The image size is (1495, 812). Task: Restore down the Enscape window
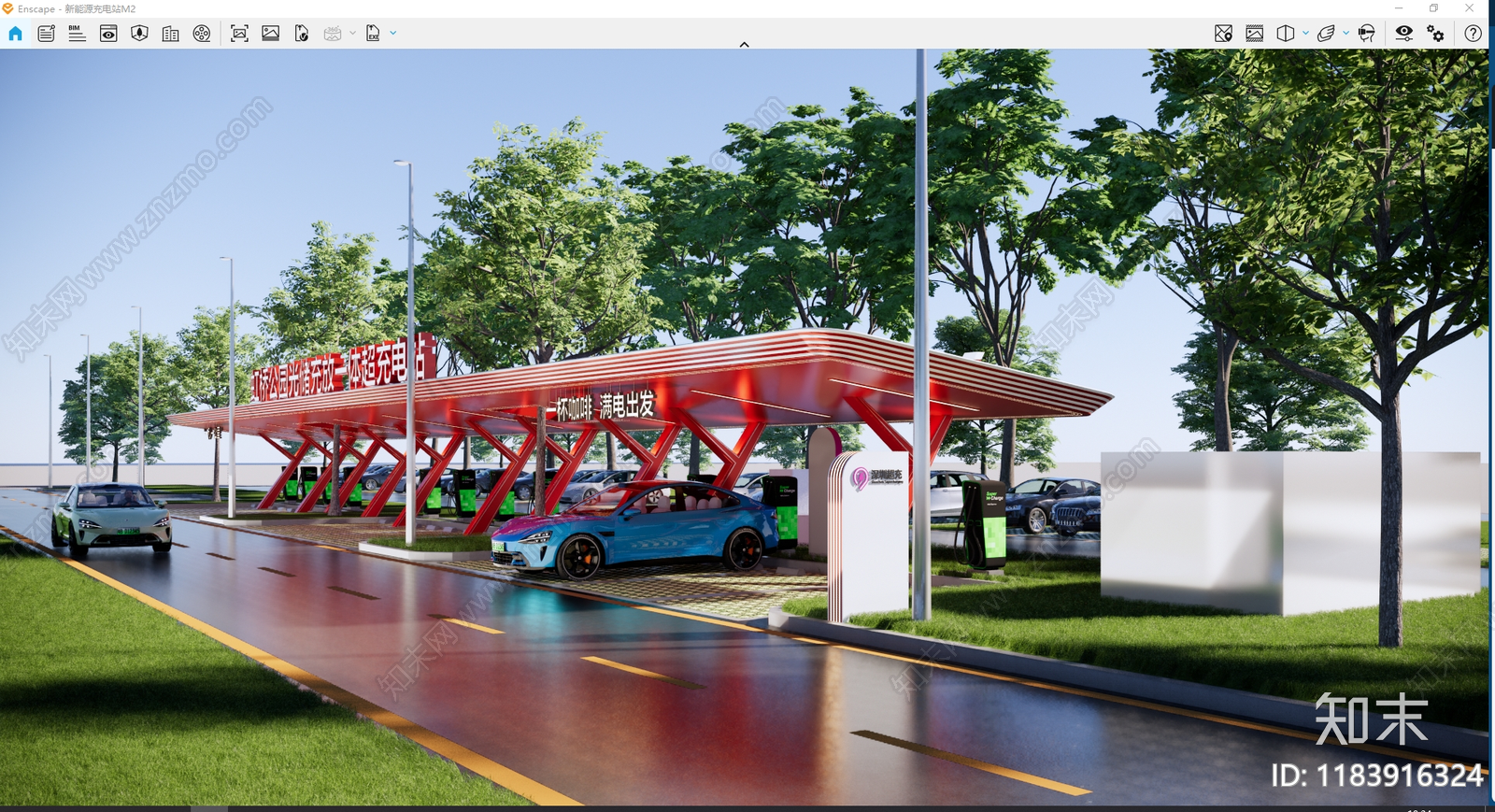pos(1433,8)
